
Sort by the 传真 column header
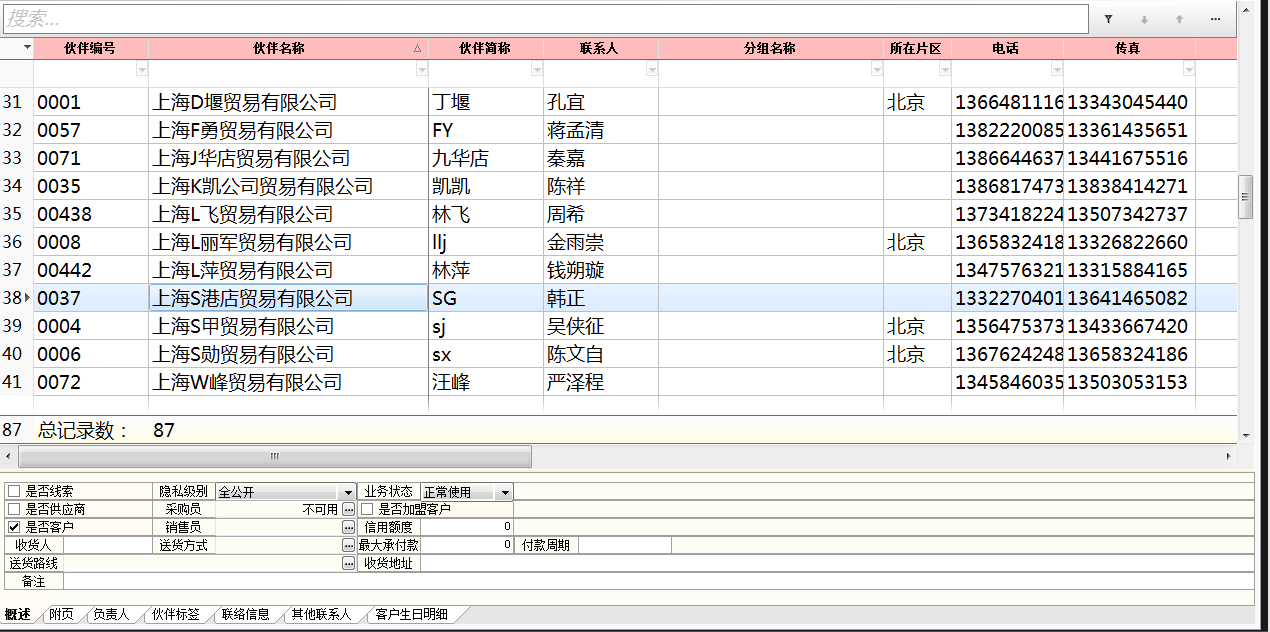[1129, 48]
